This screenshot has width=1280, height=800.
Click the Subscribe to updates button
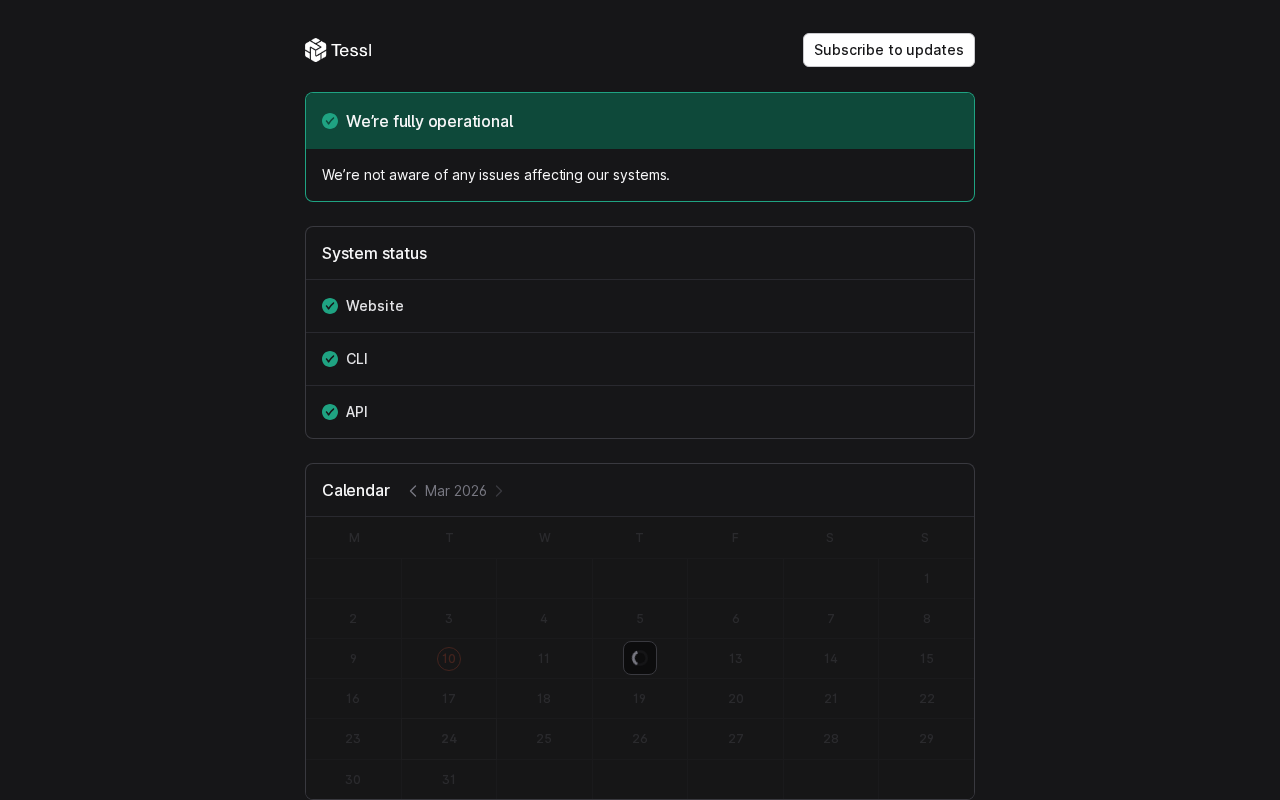(888, 50)
